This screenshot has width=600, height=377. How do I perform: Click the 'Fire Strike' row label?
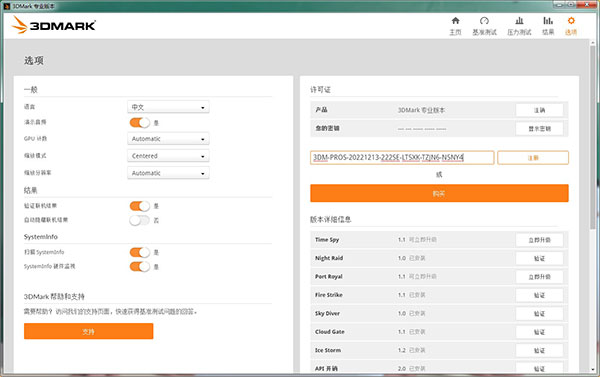pyautogui.click(x=328, y=295)
